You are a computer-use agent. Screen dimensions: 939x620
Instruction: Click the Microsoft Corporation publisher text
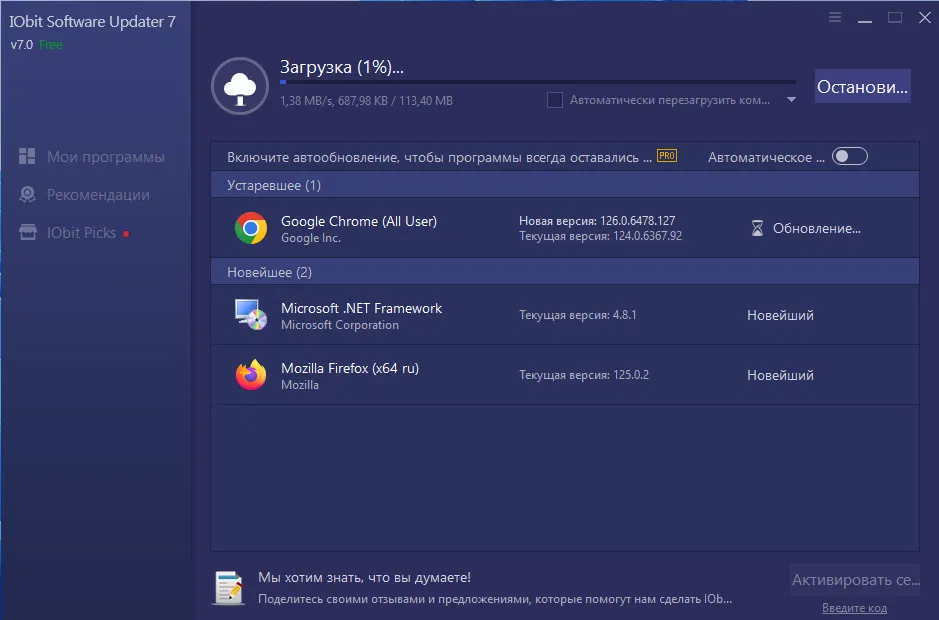340,325
